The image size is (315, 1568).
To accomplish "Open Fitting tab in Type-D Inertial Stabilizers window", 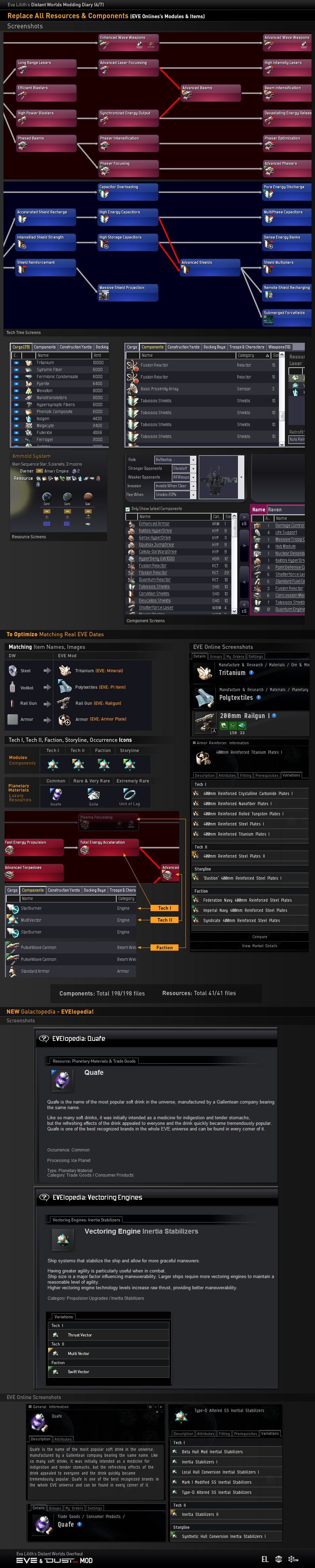I will (x=224, y=1433).
